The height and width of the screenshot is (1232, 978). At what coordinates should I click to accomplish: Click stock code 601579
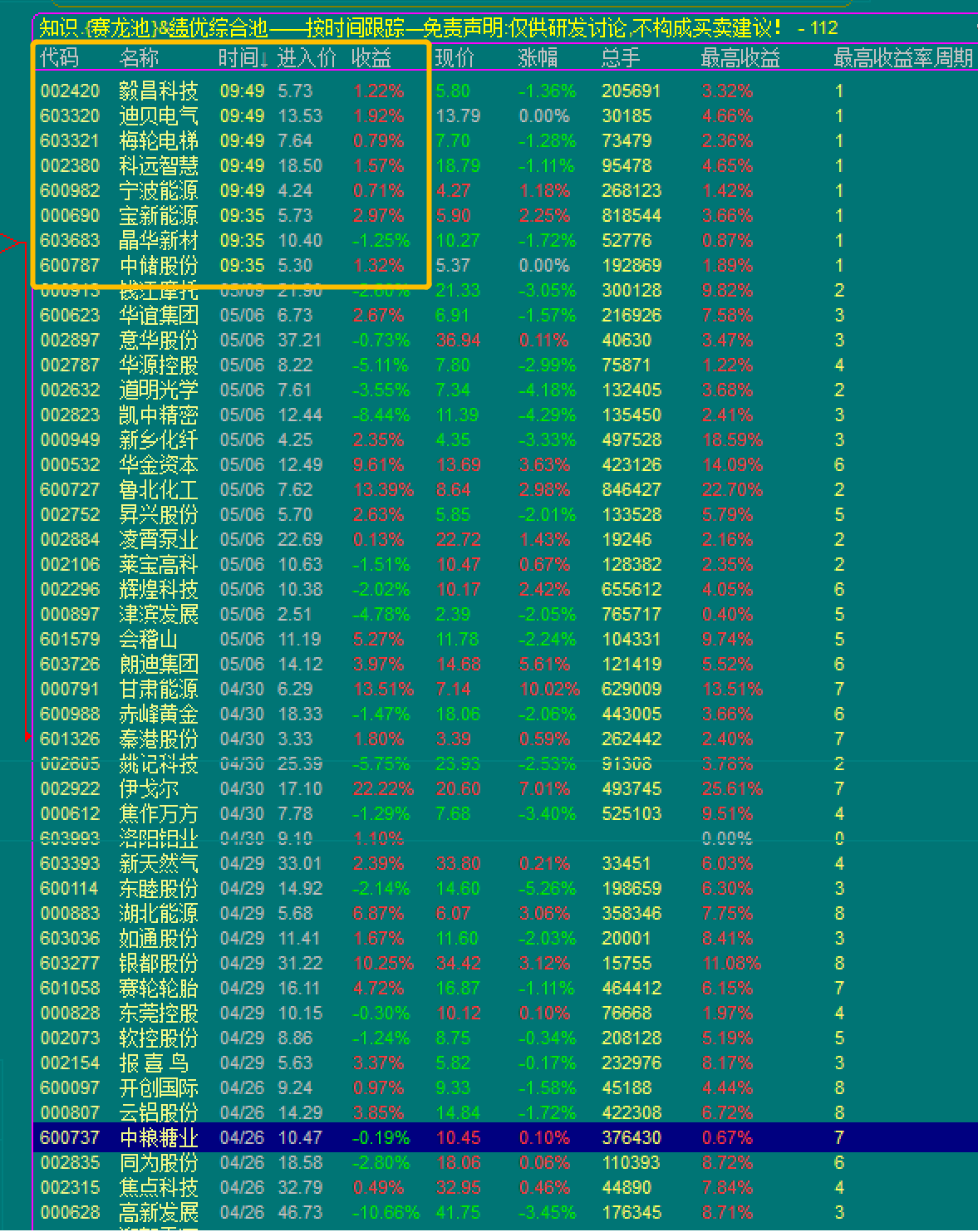(x=70, y=640)
